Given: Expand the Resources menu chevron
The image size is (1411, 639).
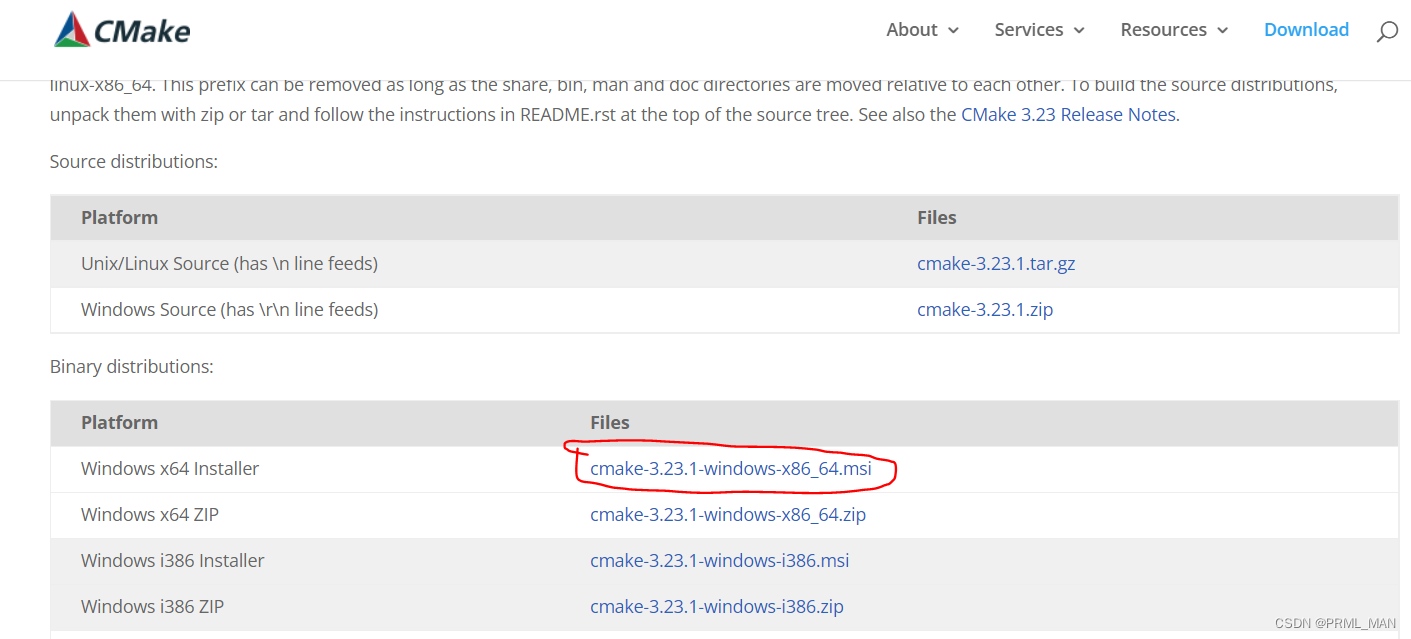Looking at the screenshot, I should pos(1222,31).
